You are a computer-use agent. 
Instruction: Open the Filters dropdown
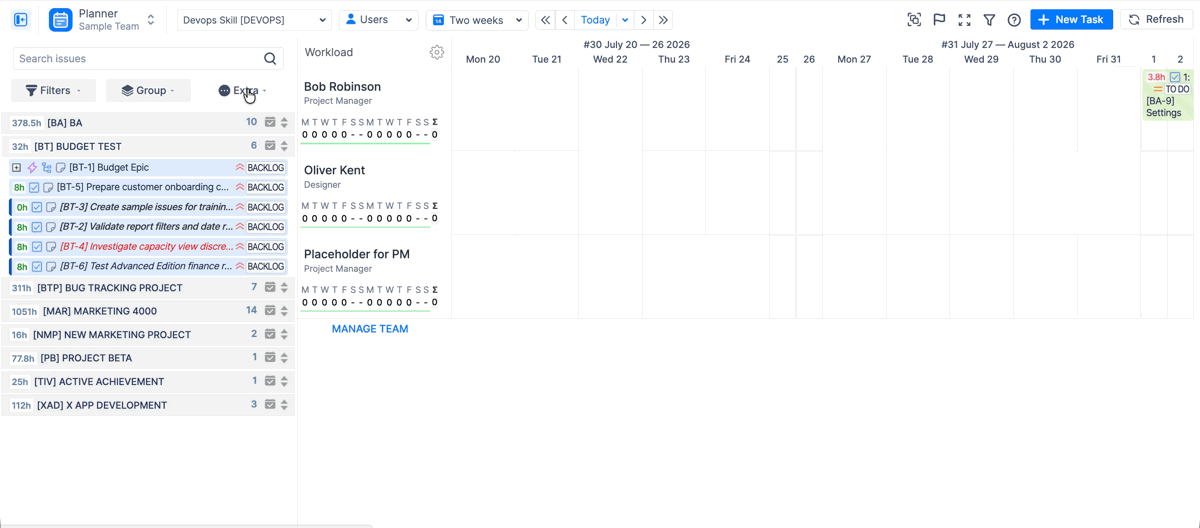(x=54, y=90)
